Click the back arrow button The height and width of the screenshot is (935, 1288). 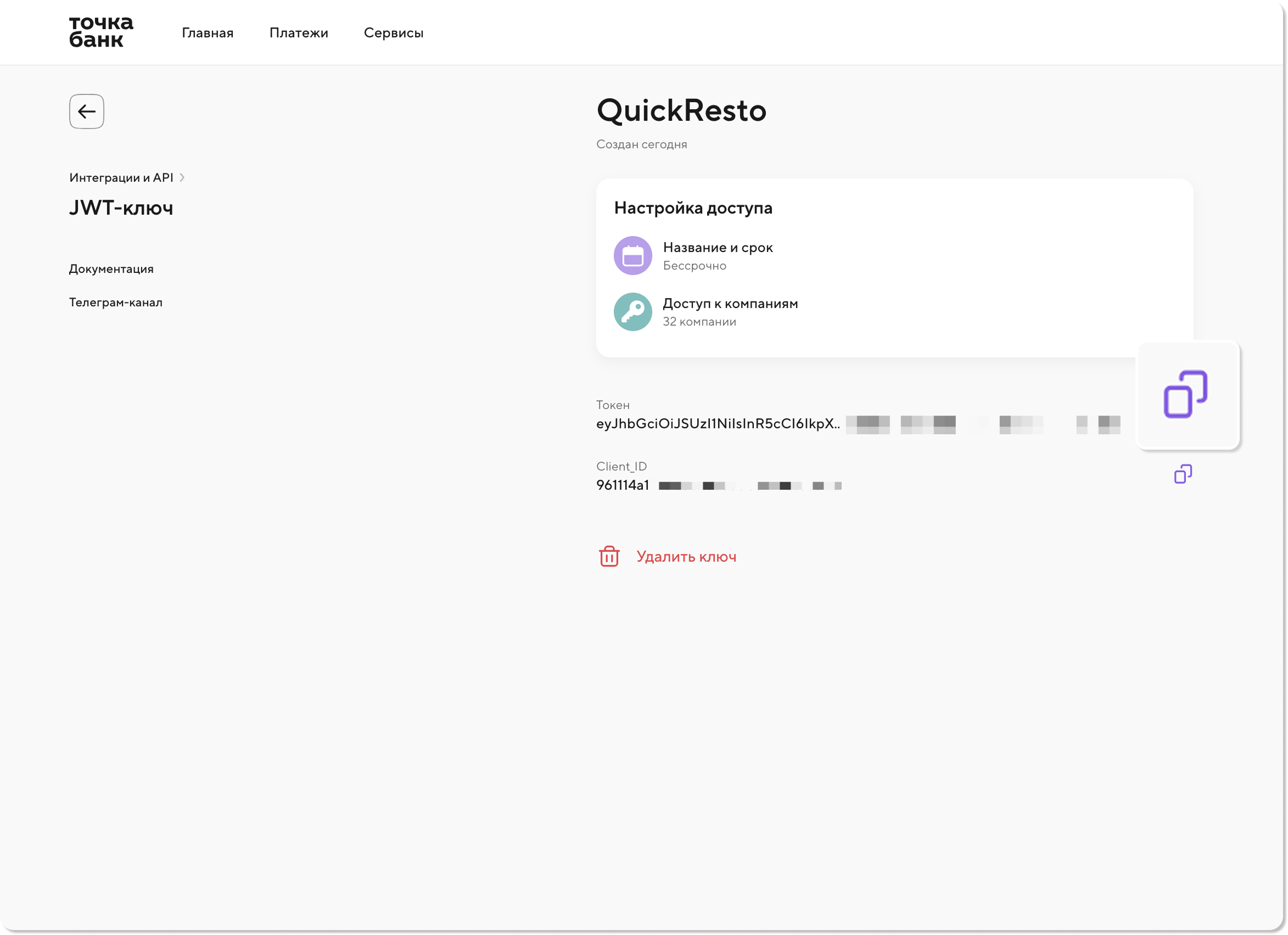tap(86, 111)
